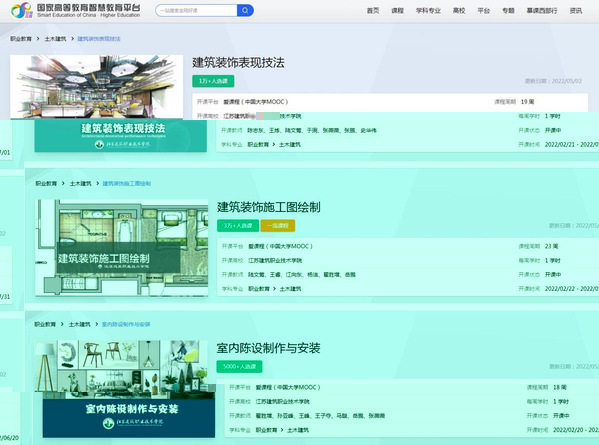Image resolution: width=599 pixels, height=445 pixels.
Task: Click the 18 周 course duration value
Action: tap(560, 387)
